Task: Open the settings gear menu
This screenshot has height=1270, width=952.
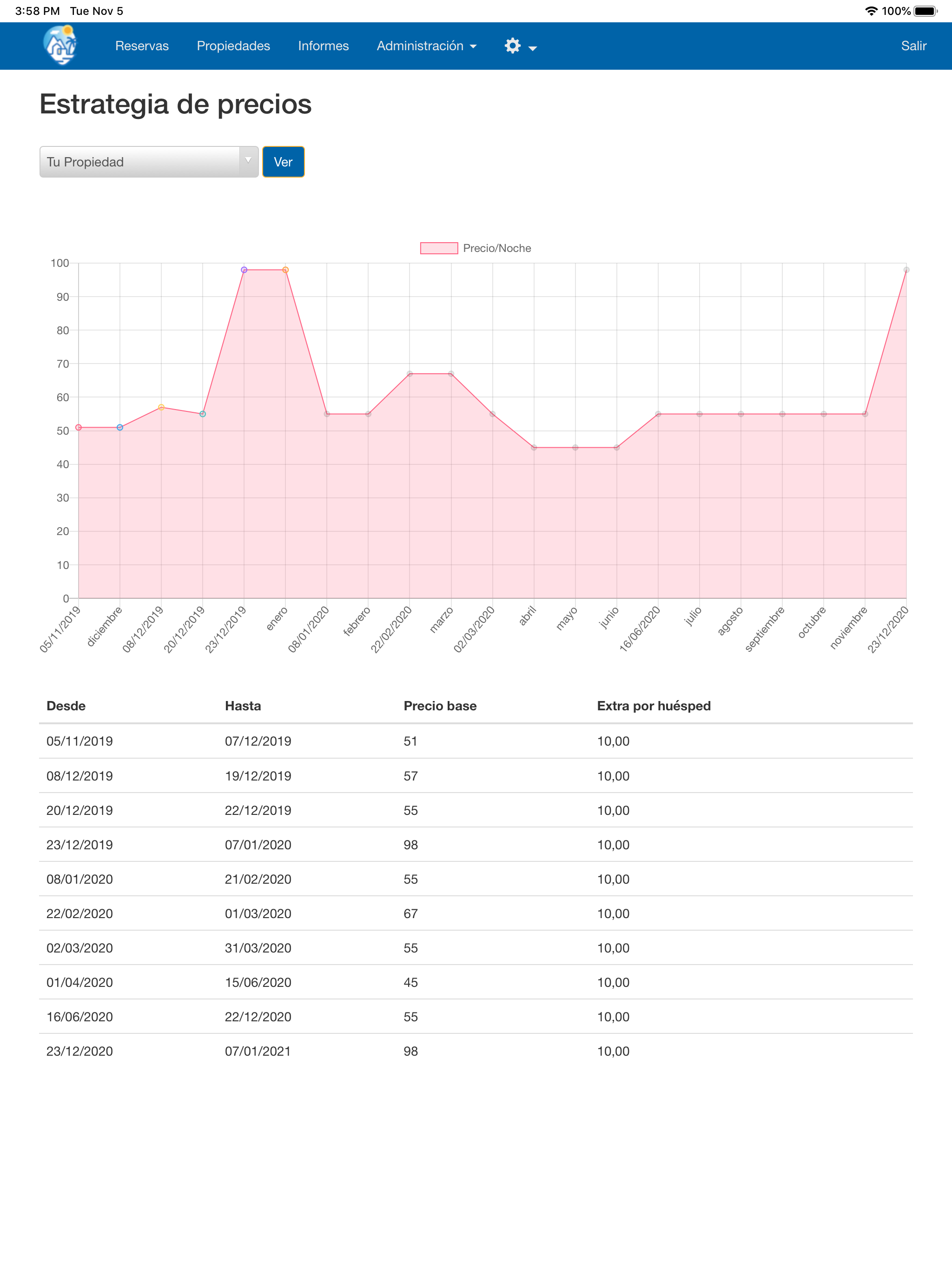Action: coord(520,46)
